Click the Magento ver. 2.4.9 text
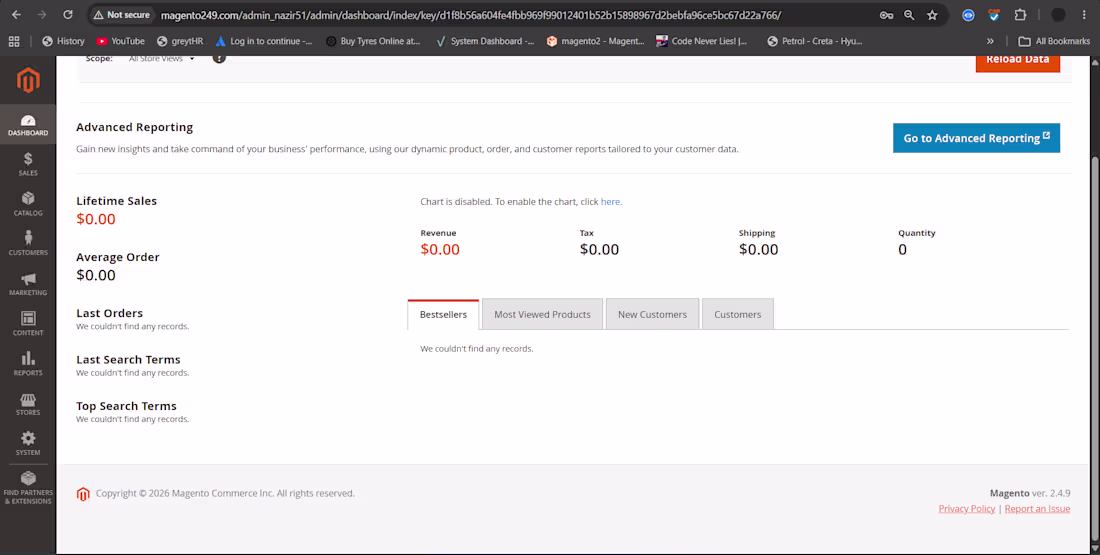 (1030, 493)
